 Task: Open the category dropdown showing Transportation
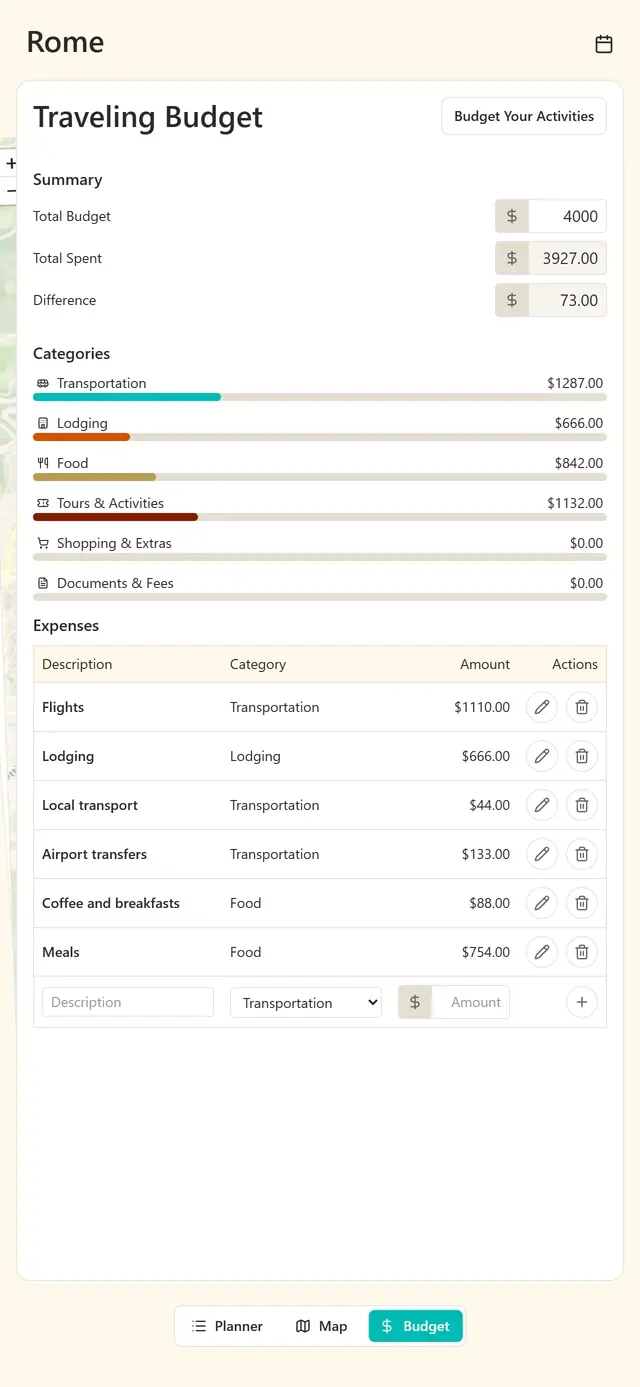click(x=306, y=1002)
